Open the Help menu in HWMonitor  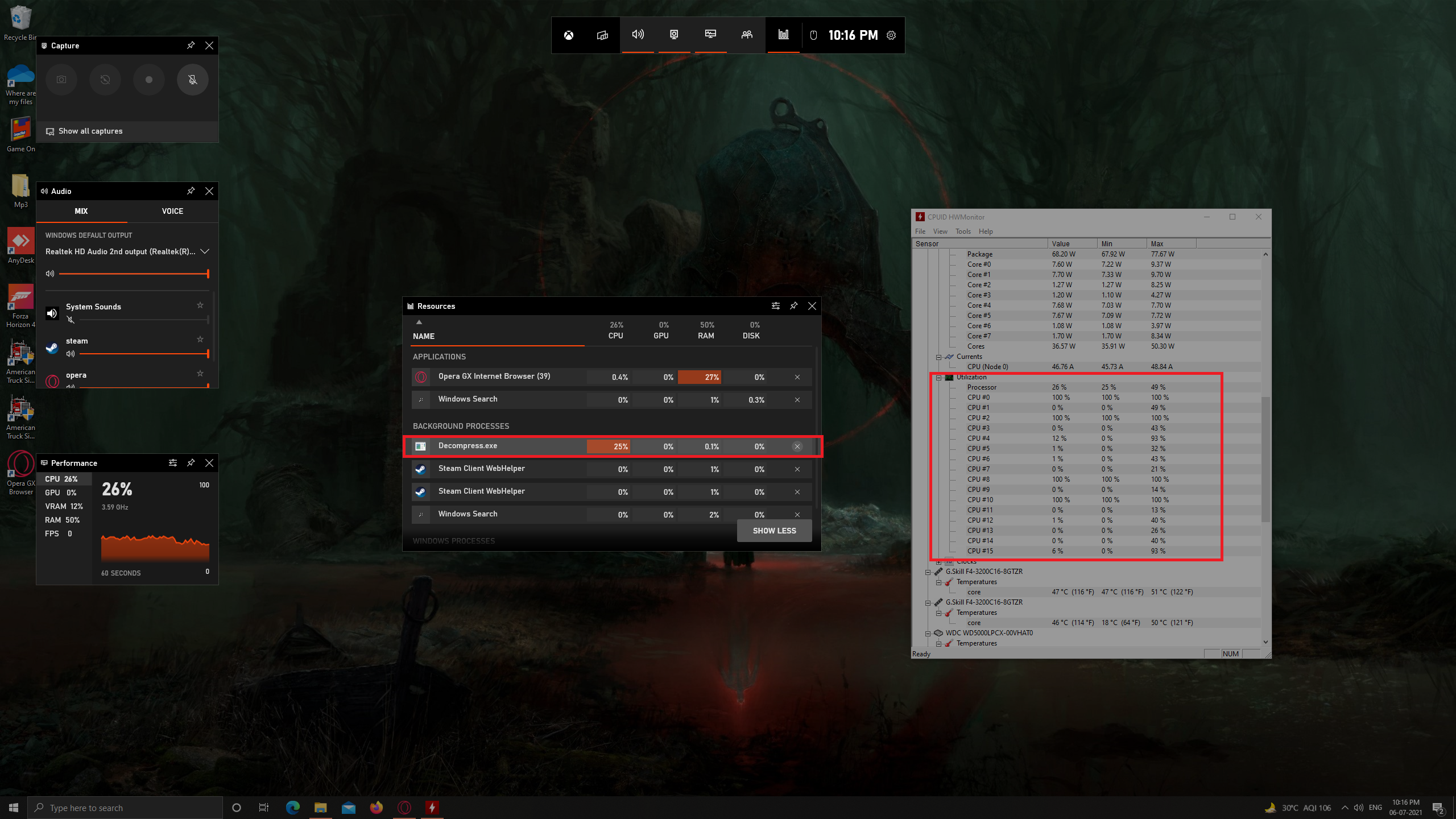coord(986,231)
